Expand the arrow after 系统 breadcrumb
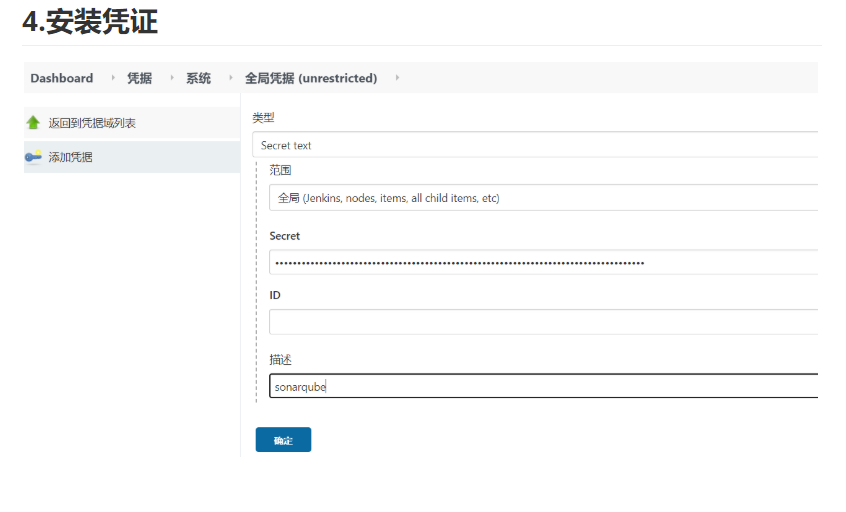 click(230, 78)
